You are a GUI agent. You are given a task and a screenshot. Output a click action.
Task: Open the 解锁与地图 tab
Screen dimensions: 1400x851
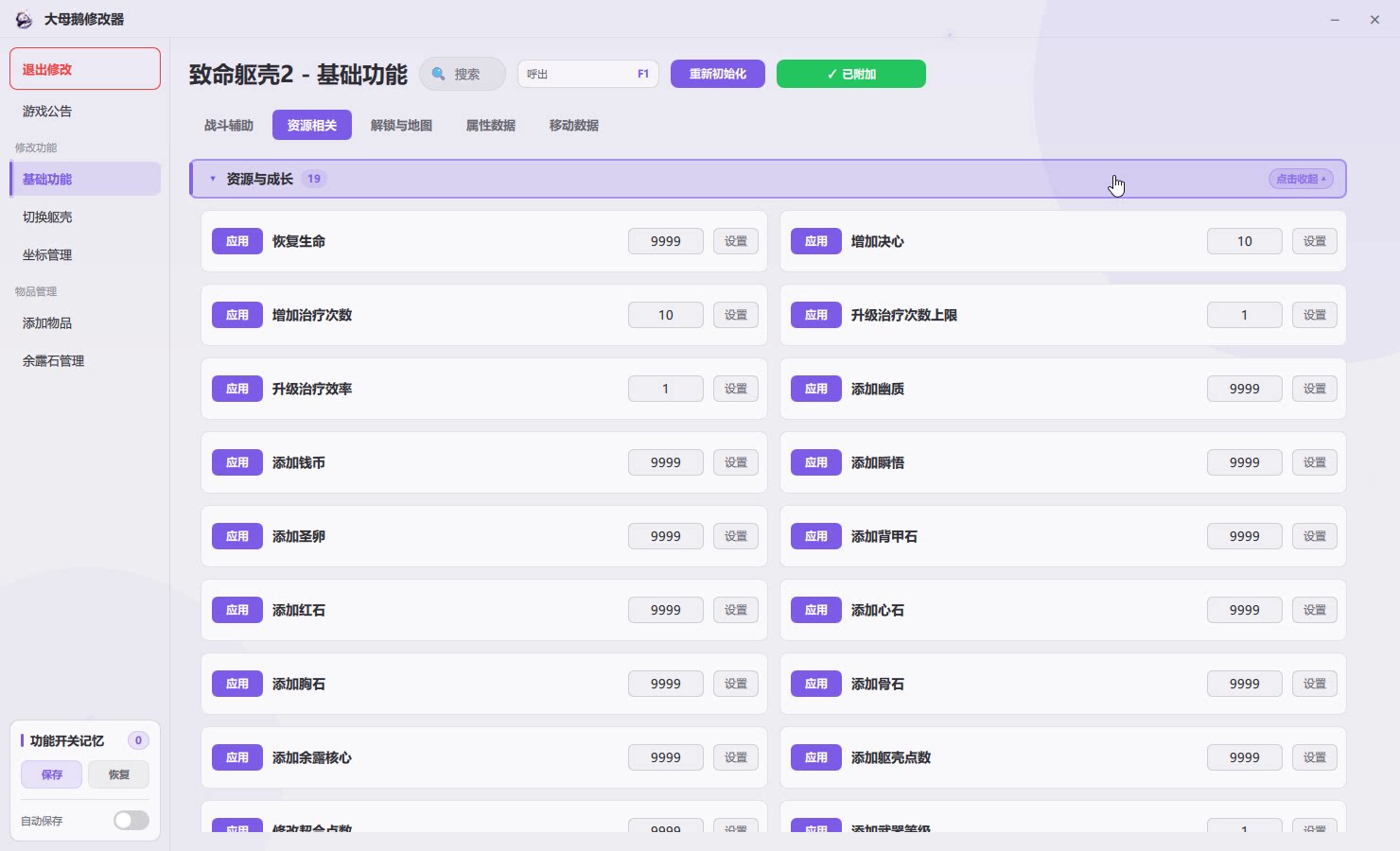(x=401, y=125)
